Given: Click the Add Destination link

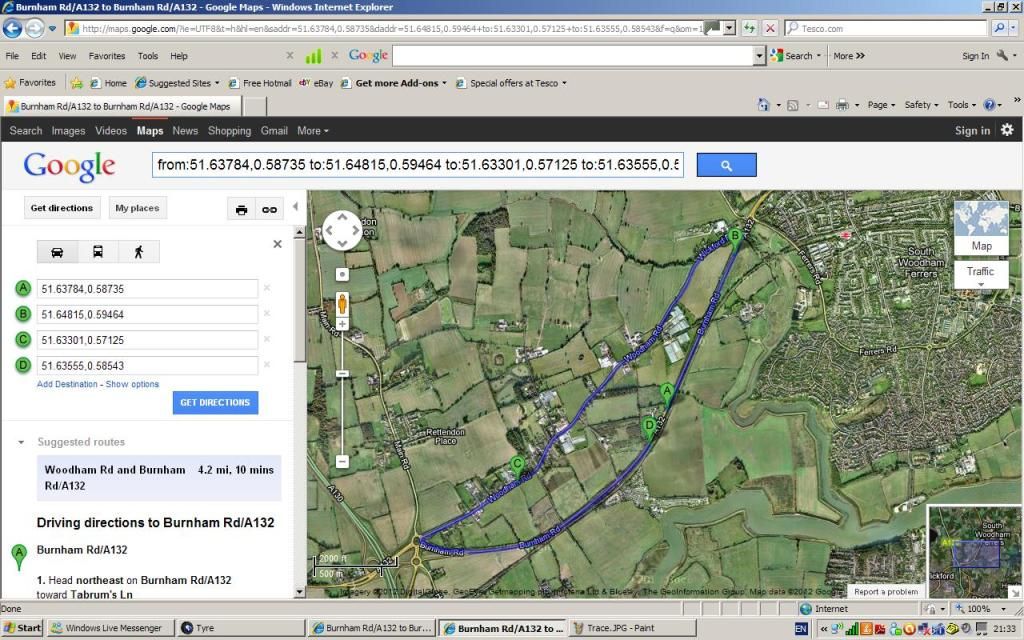Looking at the screenshot, I should [x=67, y=384].
